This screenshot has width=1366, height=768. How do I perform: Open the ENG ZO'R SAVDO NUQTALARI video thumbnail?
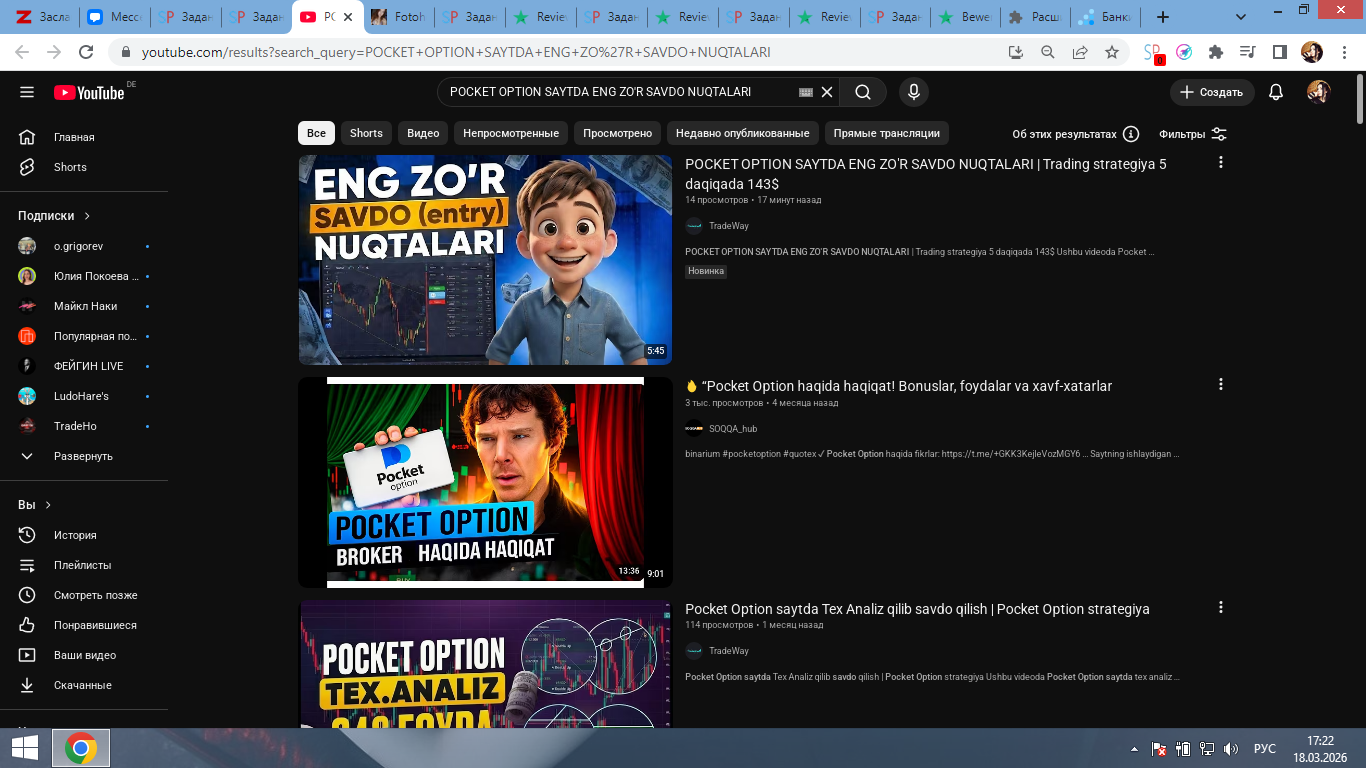coord(485,260)
